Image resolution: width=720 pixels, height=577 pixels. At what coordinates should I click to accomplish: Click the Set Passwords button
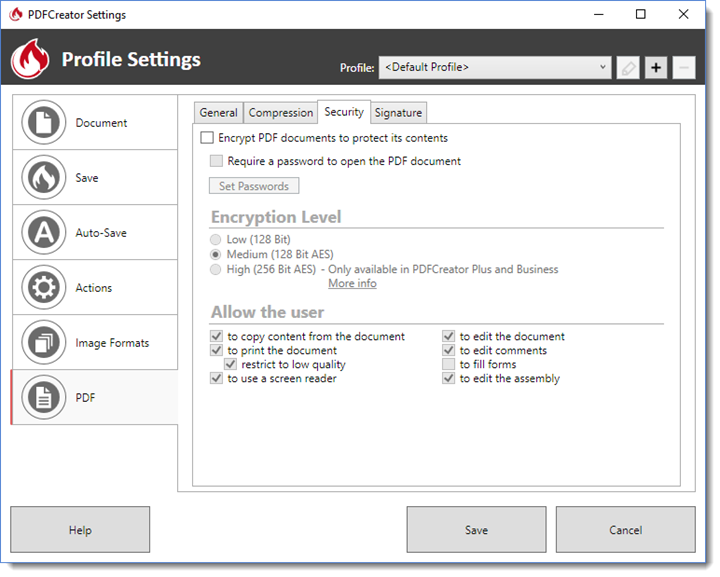254,186
